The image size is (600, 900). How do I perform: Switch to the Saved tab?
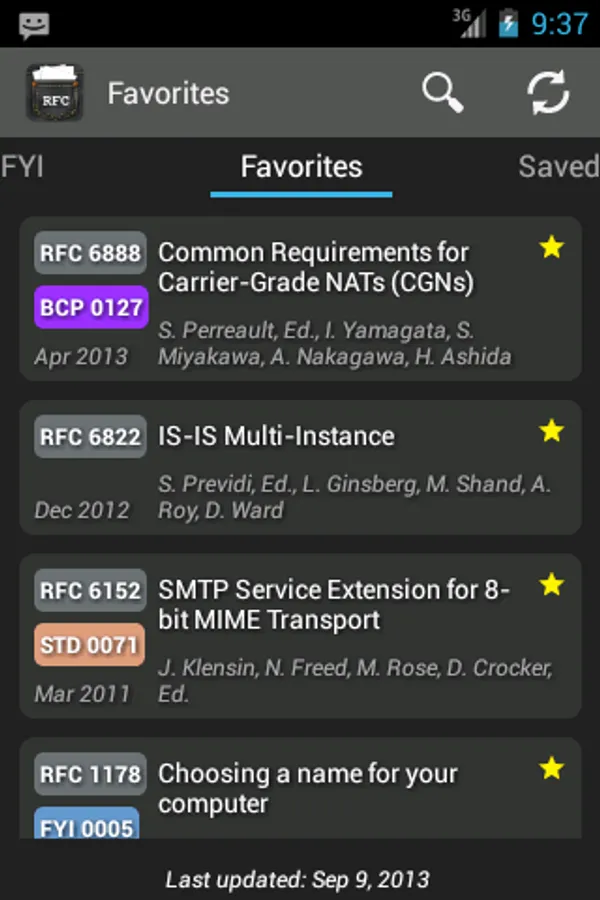pos(557,166)
